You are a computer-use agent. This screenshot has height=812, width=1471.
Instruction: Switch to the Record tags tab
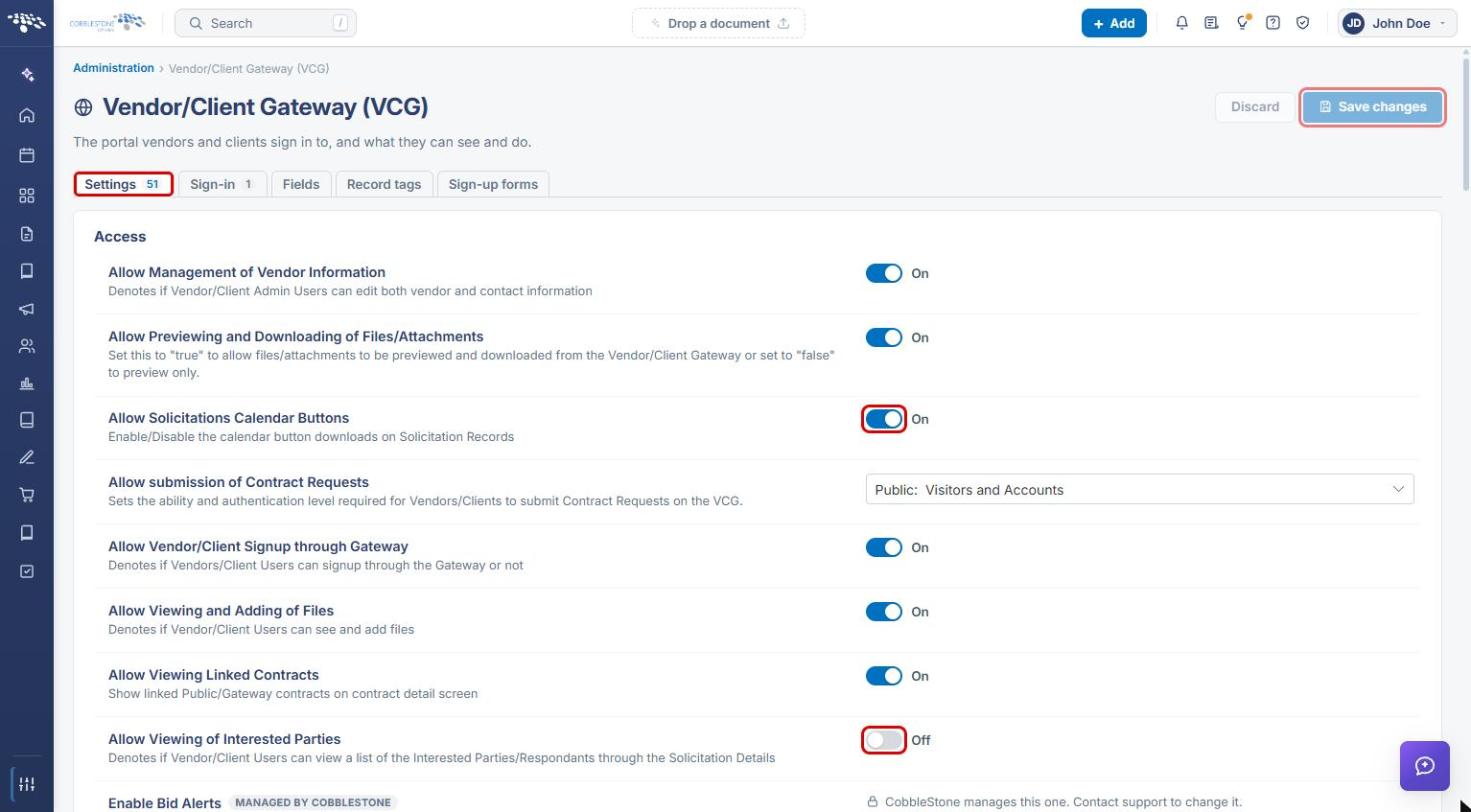coord(384,184)
